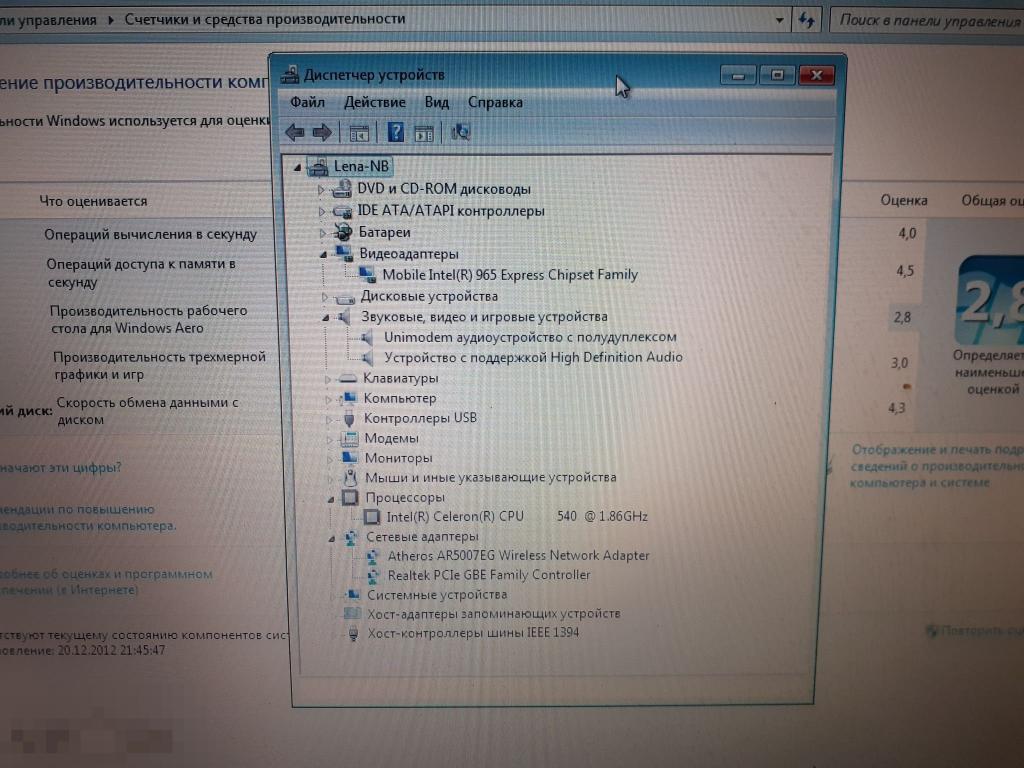
Task: Click the Back arrow in Device Manager toolbar
Action: click(295, 133)
